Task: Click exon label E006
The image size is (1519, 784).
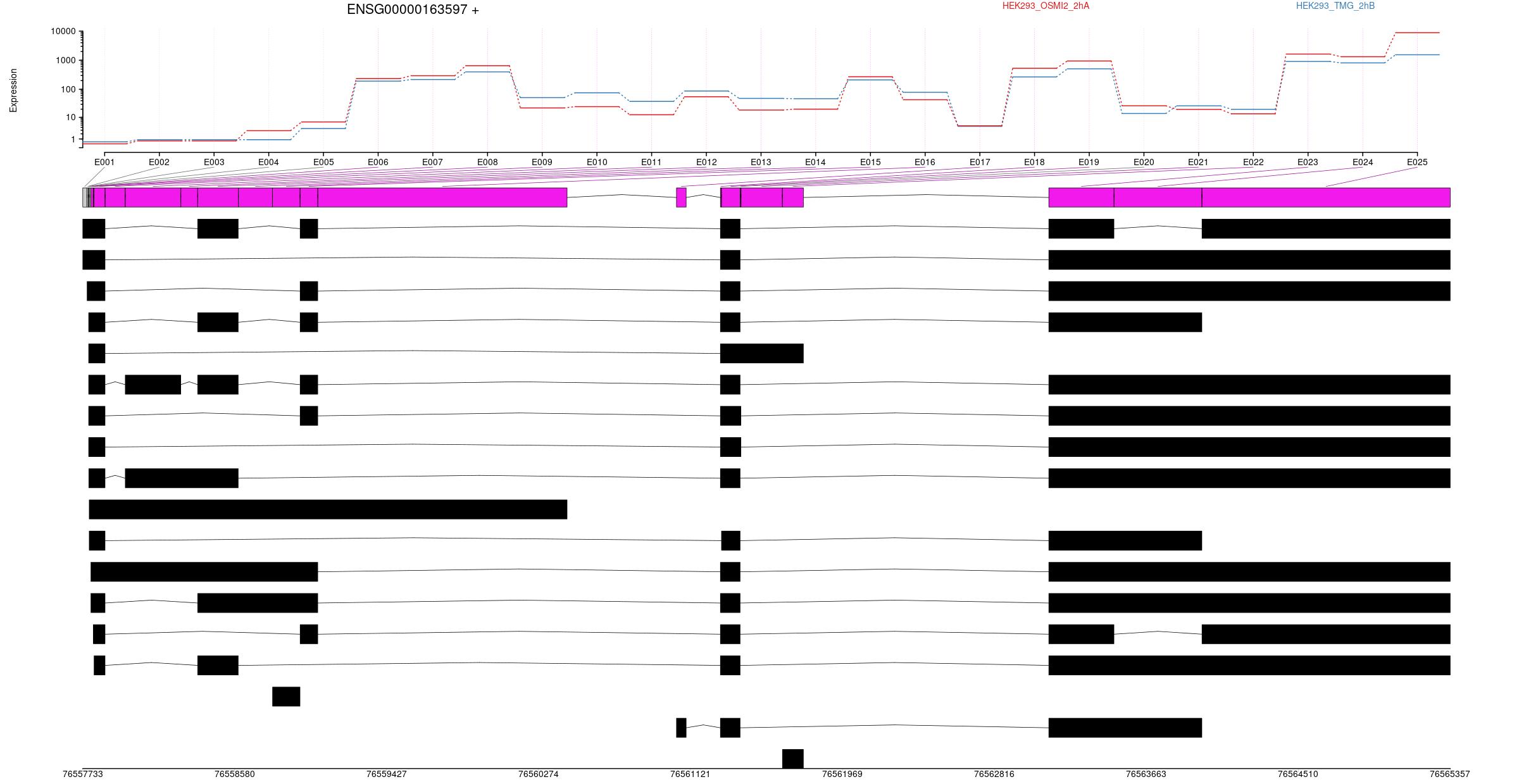Action: (378, 162)
